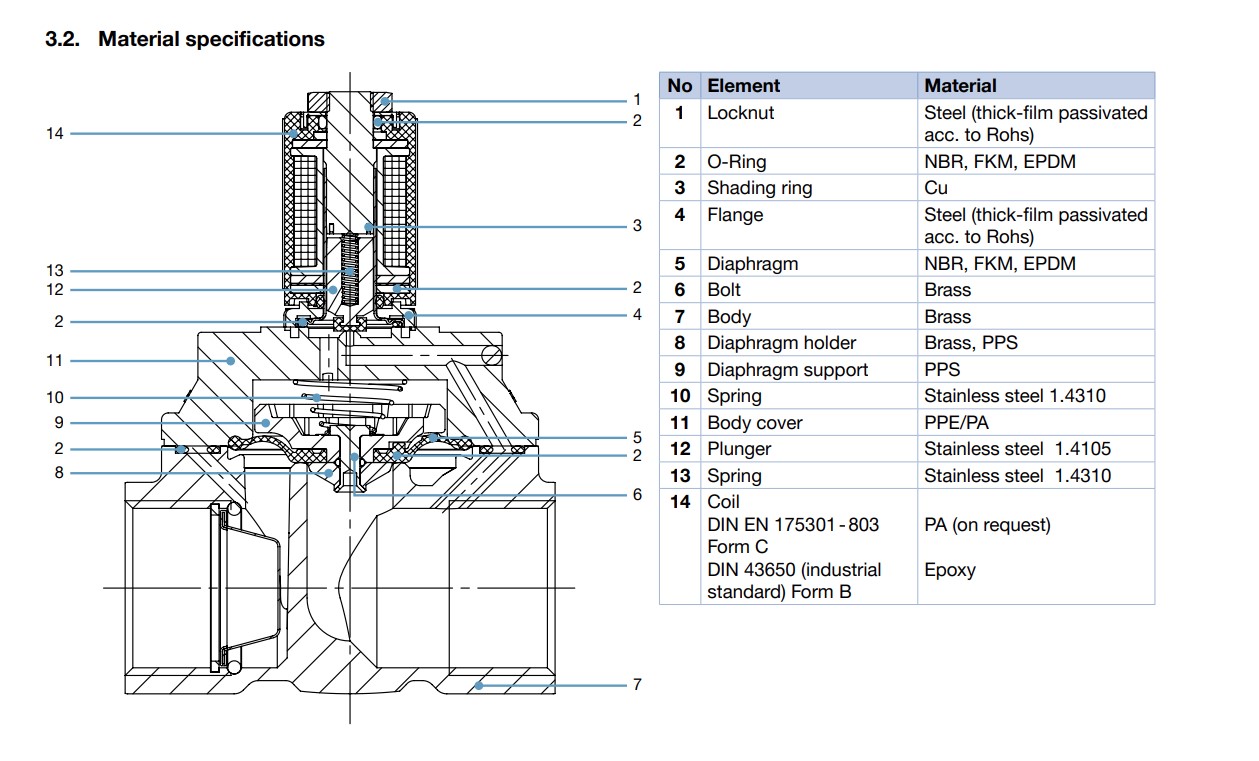Click "Coil" in row 14
This screenshot has height=761, width=1259.
tap(723, 502)
